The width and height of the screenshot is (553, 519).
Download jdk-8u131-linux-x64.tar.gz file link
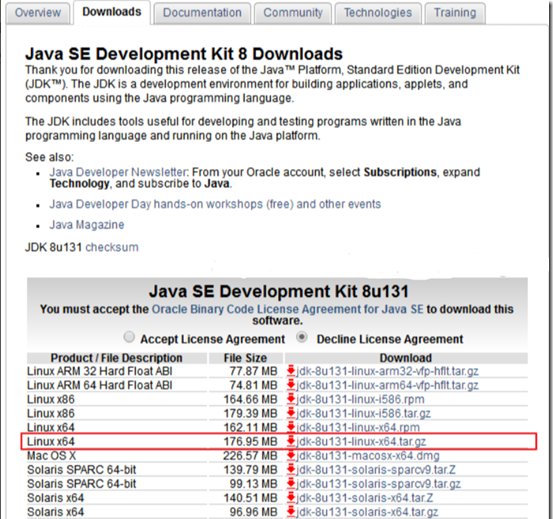pyautogui.click(x=361, y=441)
